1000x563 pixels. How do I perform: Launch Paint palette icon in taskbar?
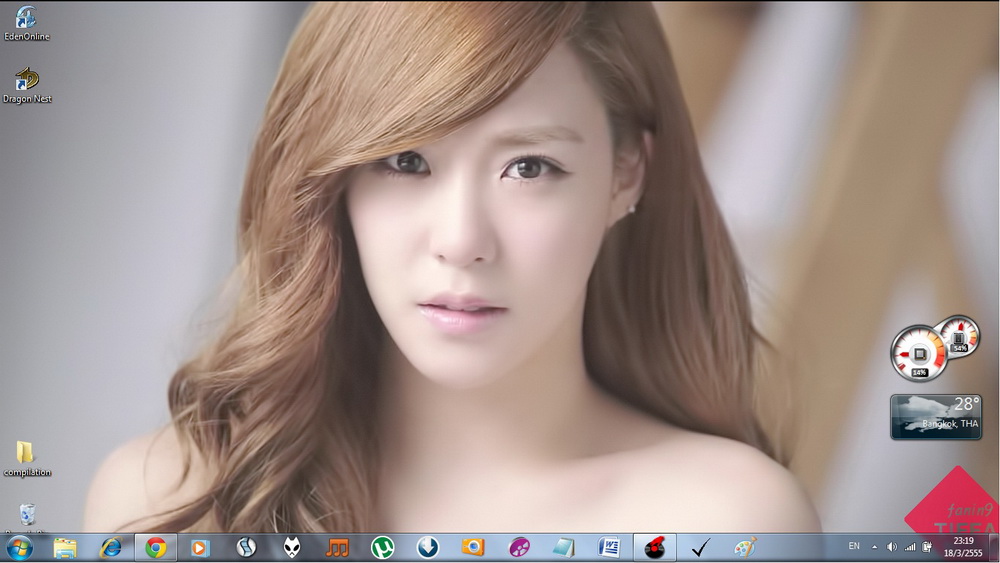tap(745, 548)
